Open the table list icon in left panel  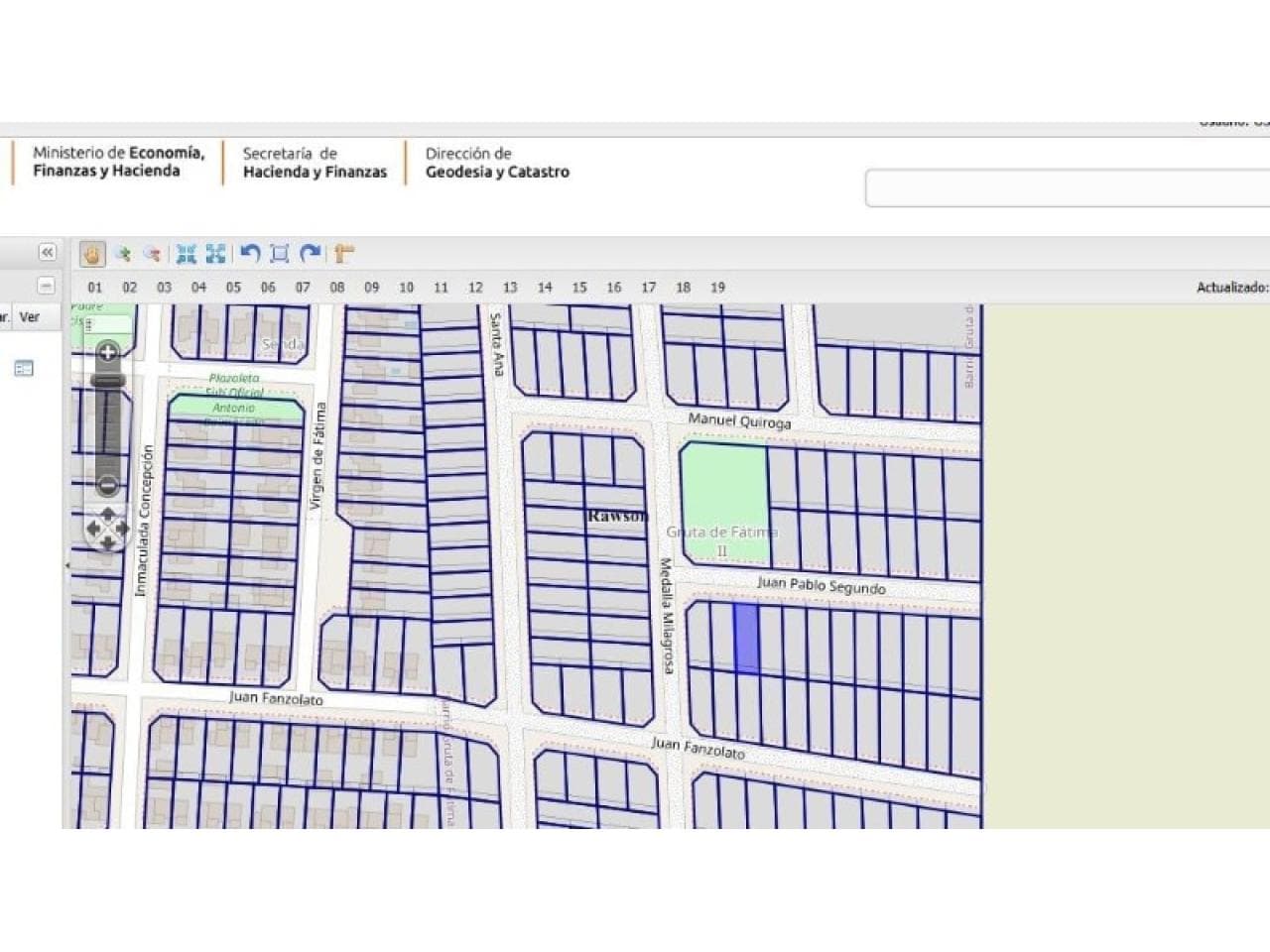pyautogui.click(x=24, y=369)
